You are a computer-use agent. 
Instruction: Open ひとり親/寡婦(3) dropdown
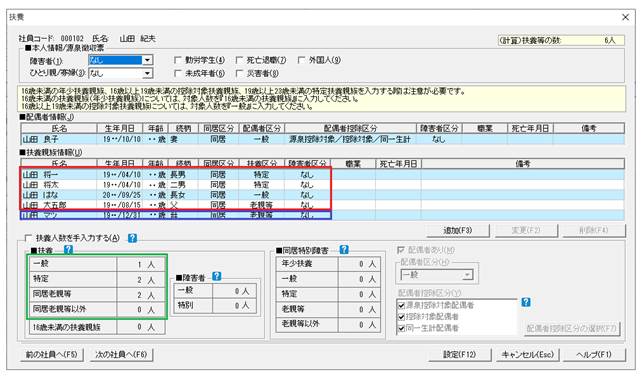pos(147,74)
